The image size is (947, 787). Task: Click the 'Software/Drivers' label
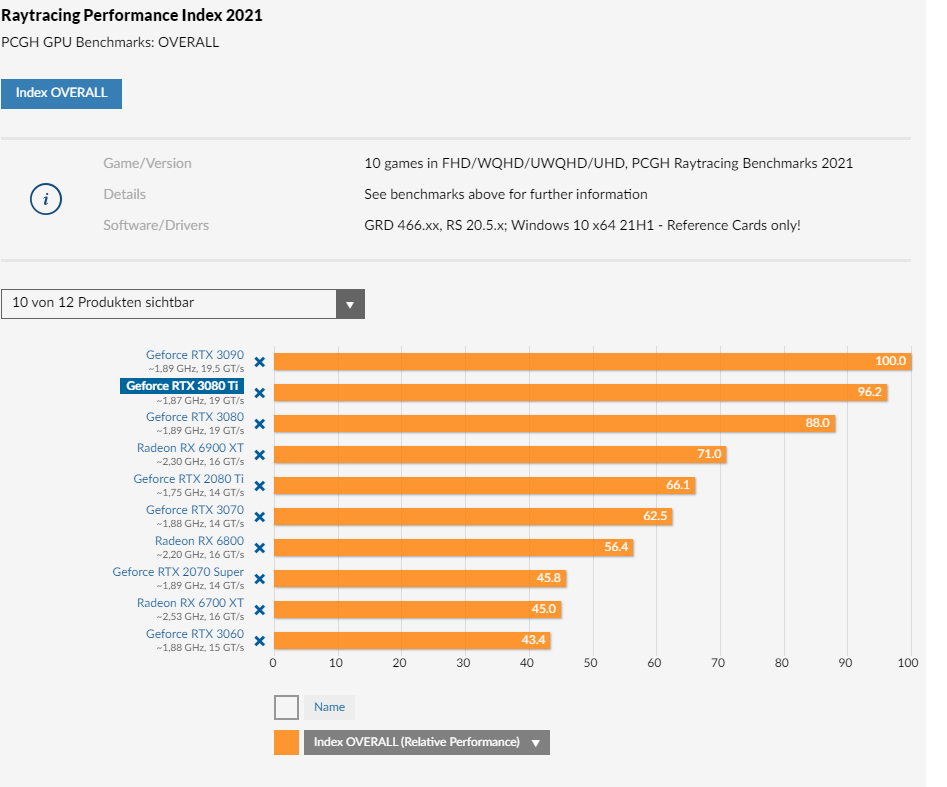pos(156,225)
